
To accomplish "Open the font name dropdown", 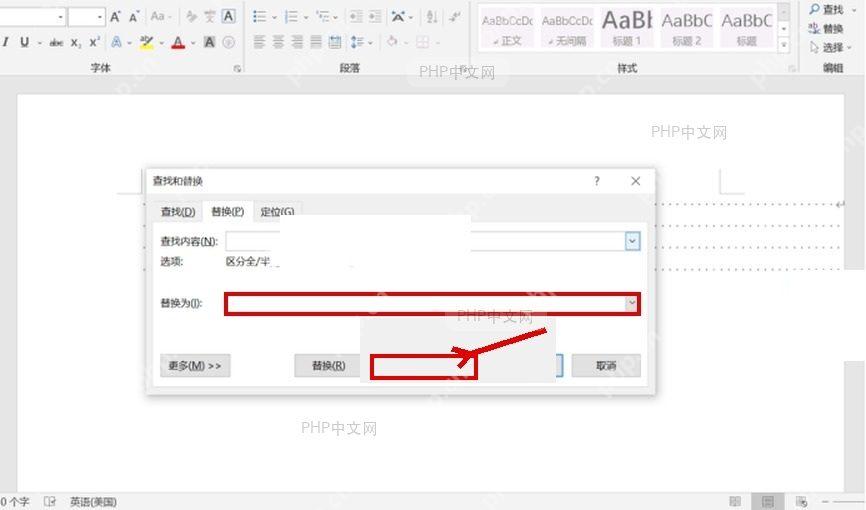I will [60, 17].
